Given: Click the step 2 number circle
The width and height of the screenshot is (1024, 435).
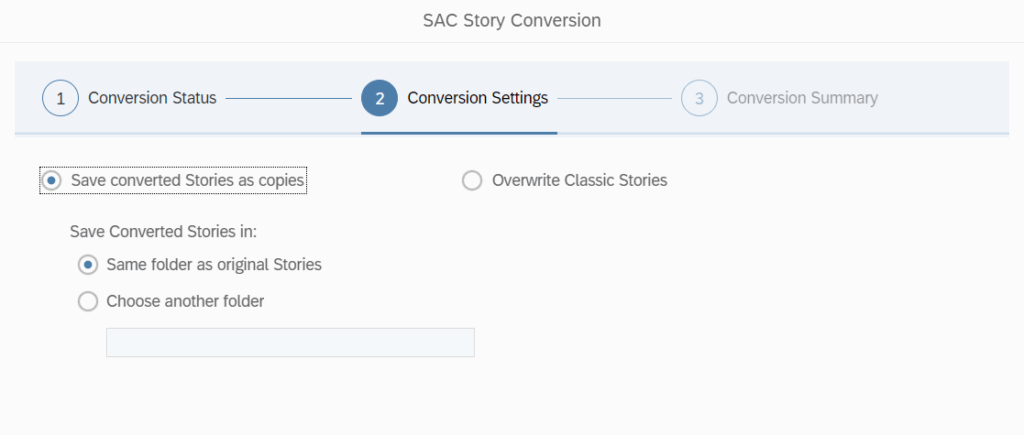Looking at the screenshot, I should pyautogui.click(x=380, y=99).
